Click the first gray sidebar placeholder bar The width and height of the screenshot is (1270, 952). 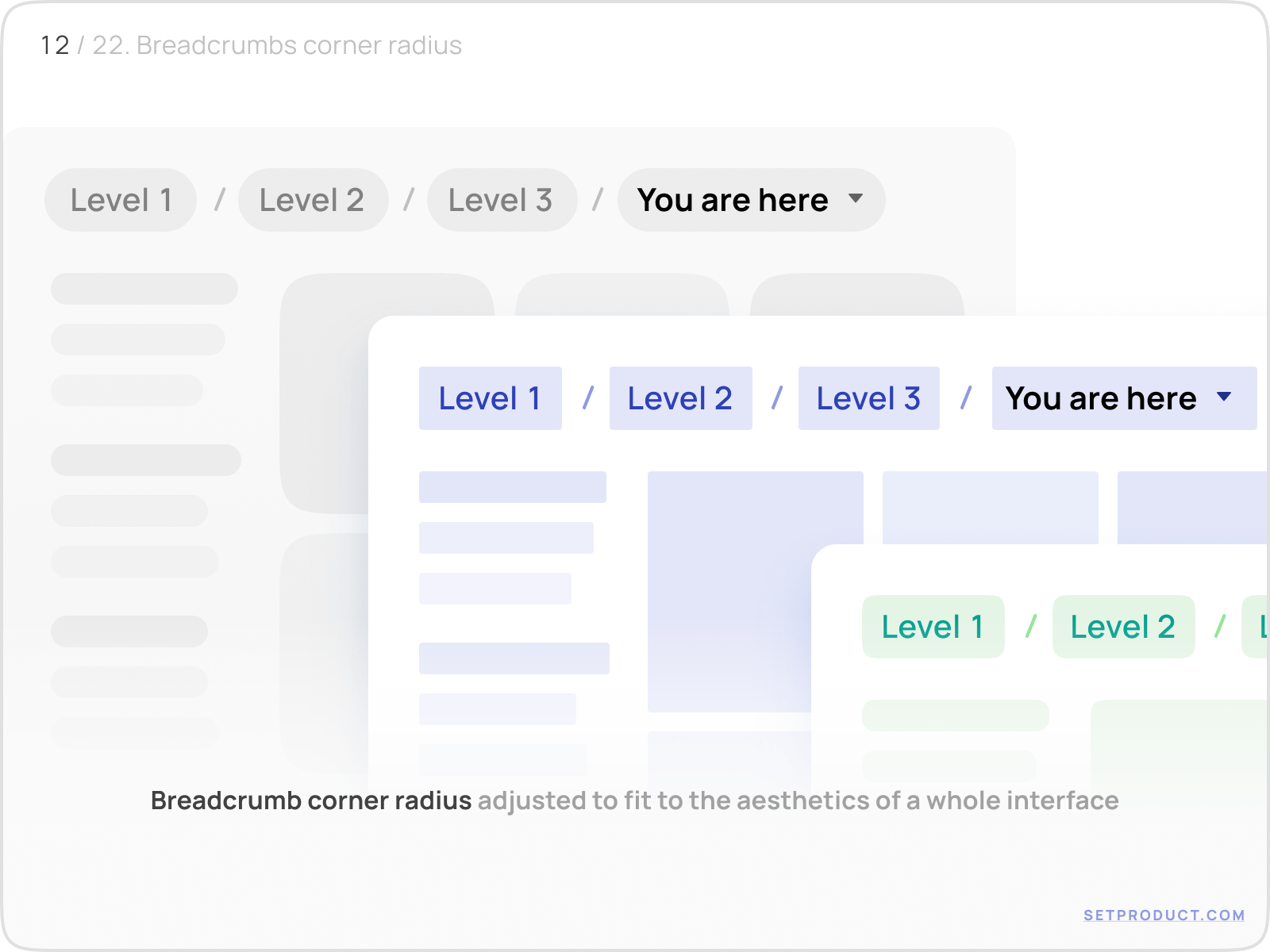click(144, 289)
